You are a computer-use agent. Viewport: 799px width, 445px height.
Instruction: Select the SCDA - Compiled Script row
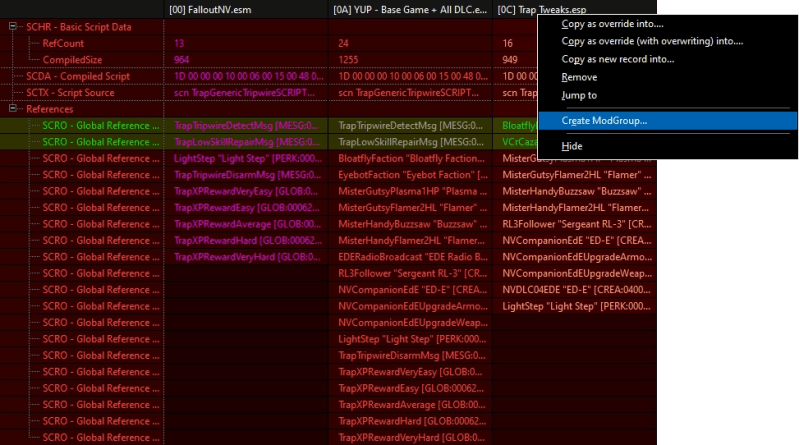[x=78, y=76]
